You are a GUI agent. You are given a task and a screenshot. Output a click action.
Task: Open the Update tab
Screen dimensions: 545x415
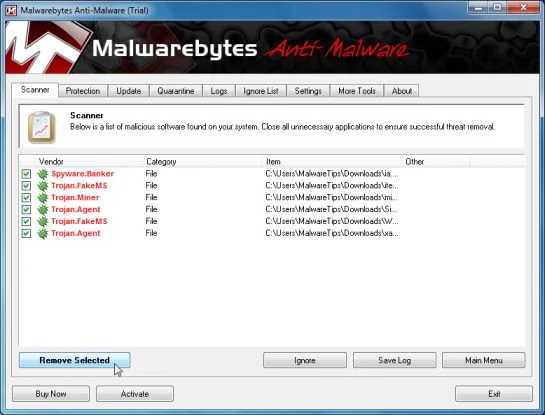tap(129, 91)
